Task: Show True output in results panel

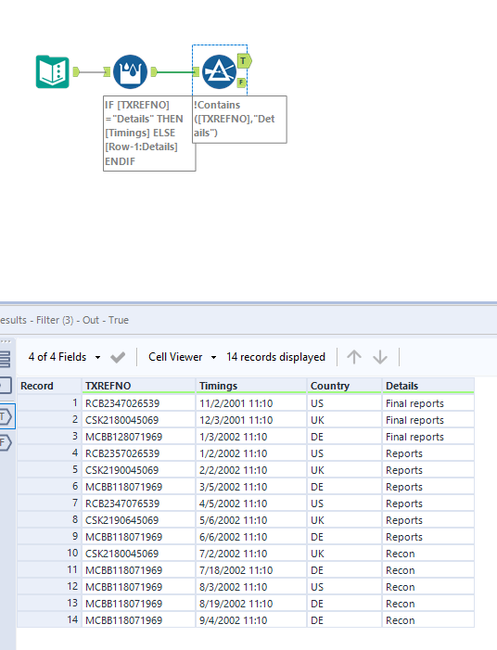Action: pyautogui.click(x=7, y=416)
